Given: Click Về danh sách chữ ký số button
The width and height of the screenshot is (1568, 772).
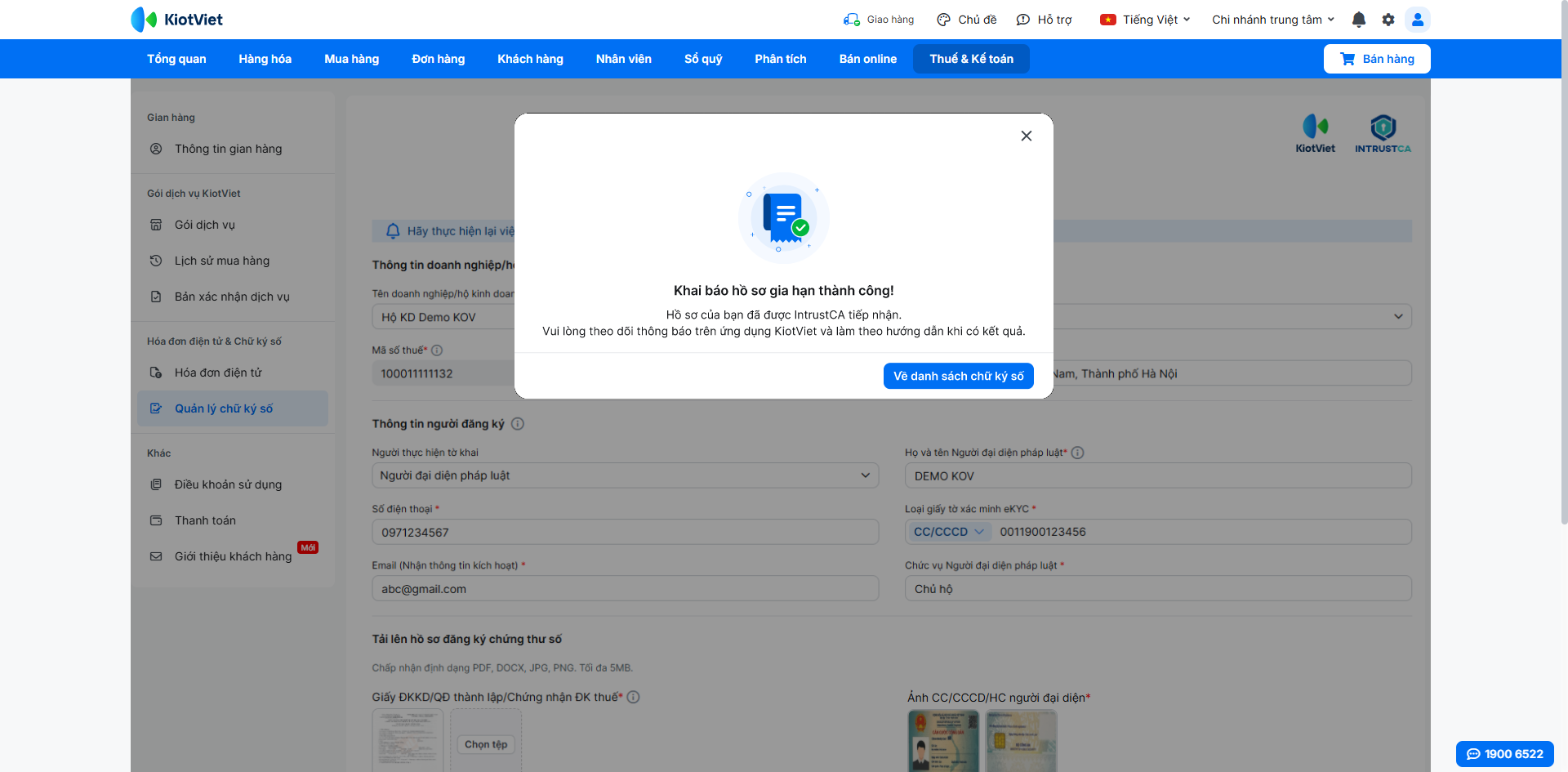Looking at the screenshot, I should pyautogui.click(x=959, y=376).
